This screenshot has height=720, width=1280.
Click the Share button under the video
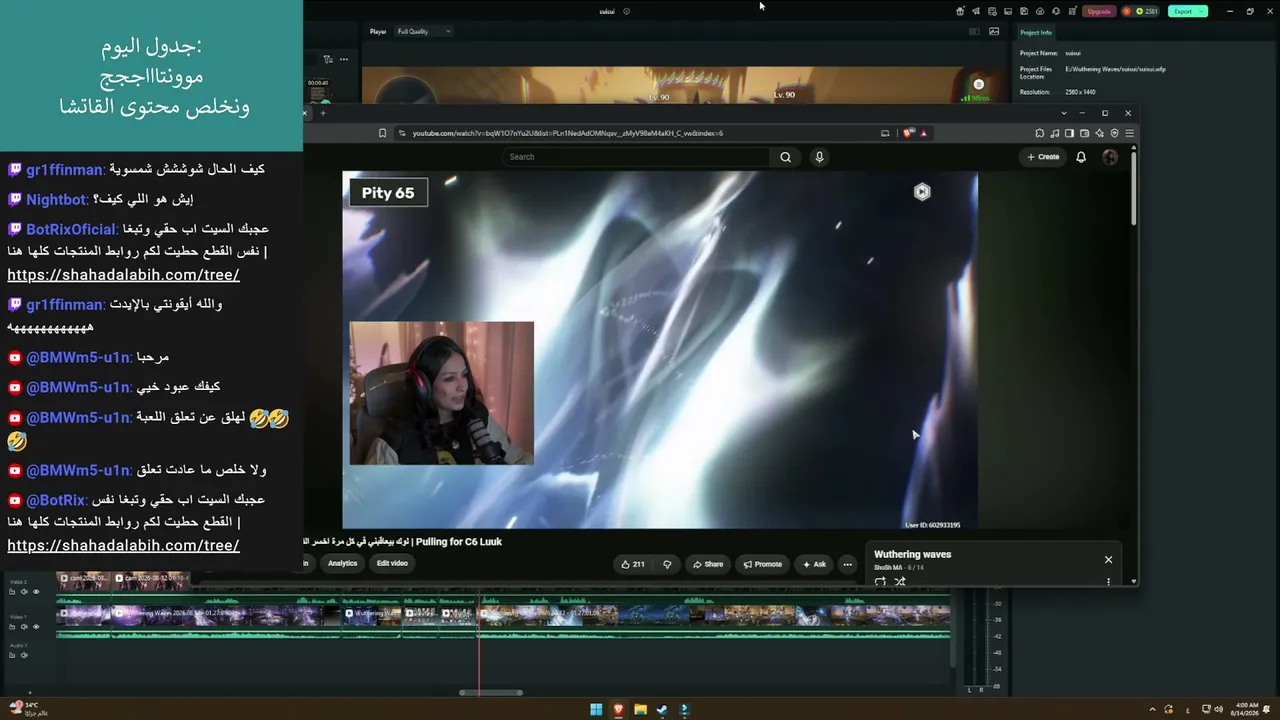pyautogui.click(x=708, y=564)
